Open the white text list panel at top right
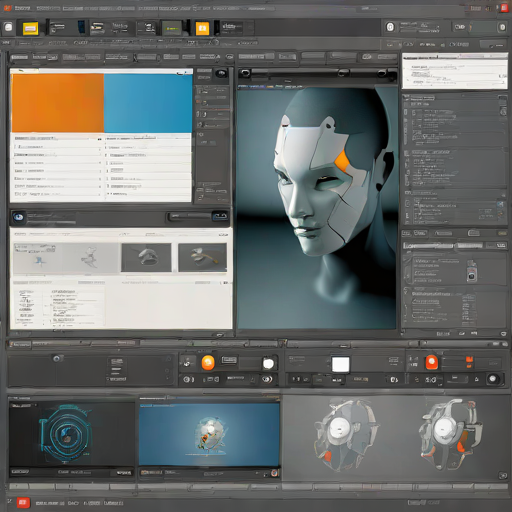 coord(455,71)
